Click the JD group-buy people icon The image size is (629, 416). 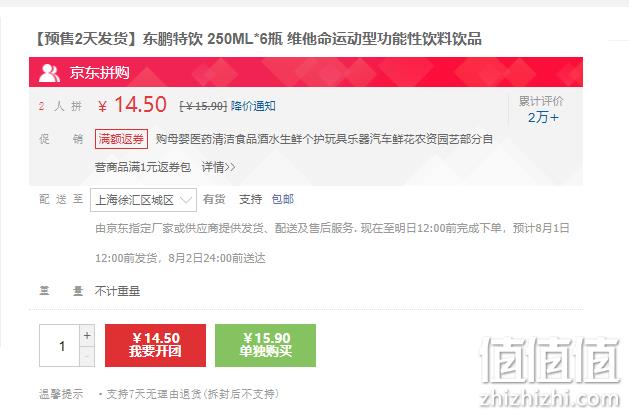pos(49,73)
